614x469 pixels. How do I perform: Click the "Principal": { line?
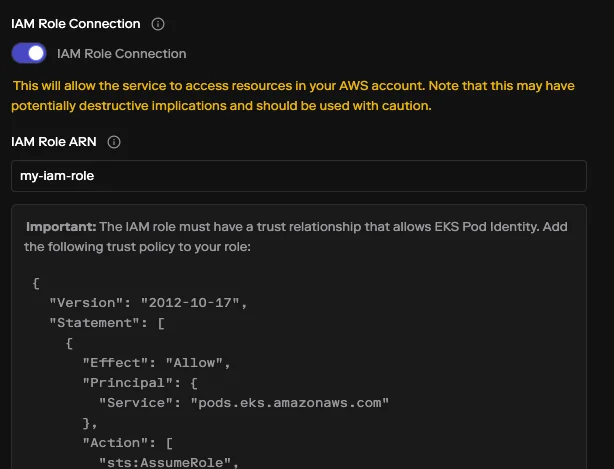tap(140, 383)
